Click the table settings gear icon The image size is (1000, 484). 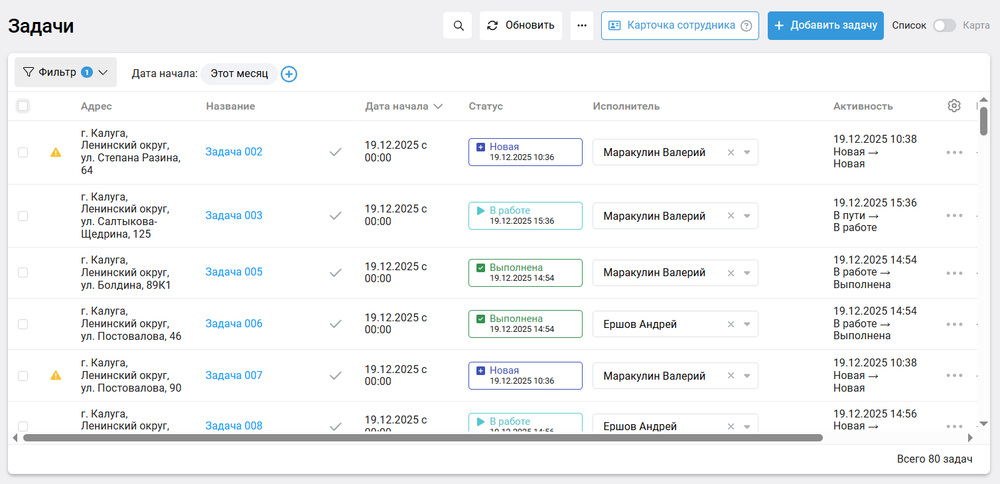coord(954,106)
